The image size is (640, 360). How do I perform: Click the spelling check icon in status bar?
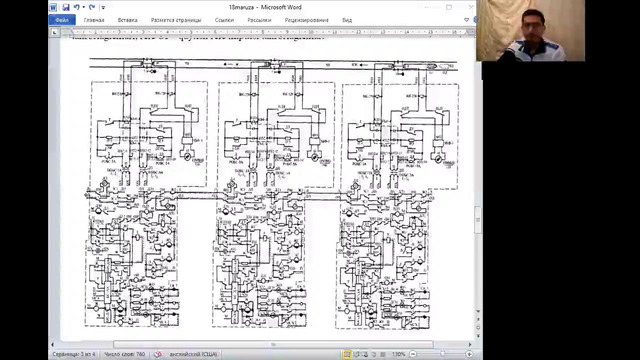(x=158, y=354)
